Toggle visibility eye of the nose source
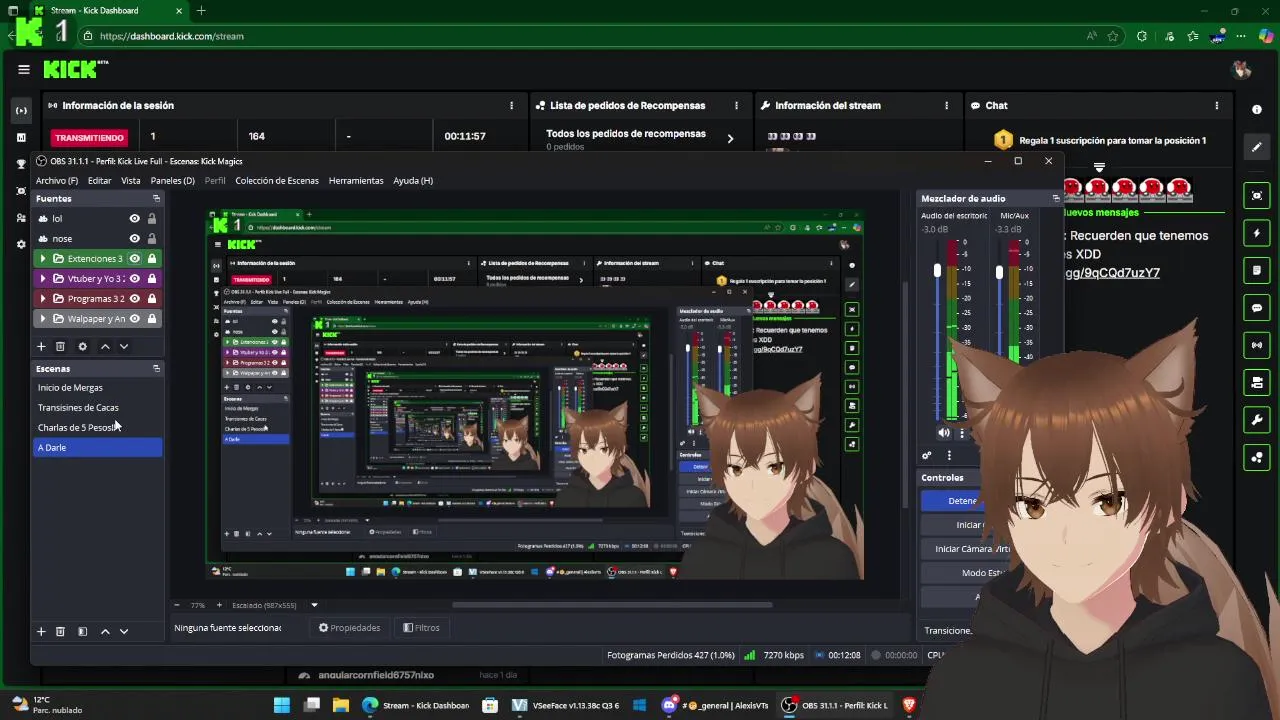Image resolution: width=1280 pixels, height=720 pixels. [x=134, y=238]
